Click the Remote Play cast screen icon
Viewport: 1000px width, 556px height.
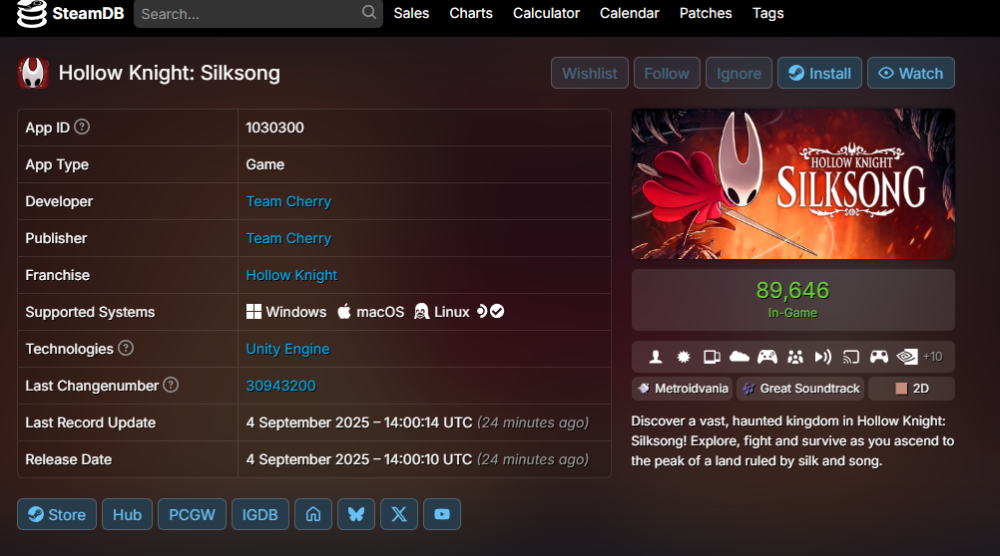(x=851, y=356)
